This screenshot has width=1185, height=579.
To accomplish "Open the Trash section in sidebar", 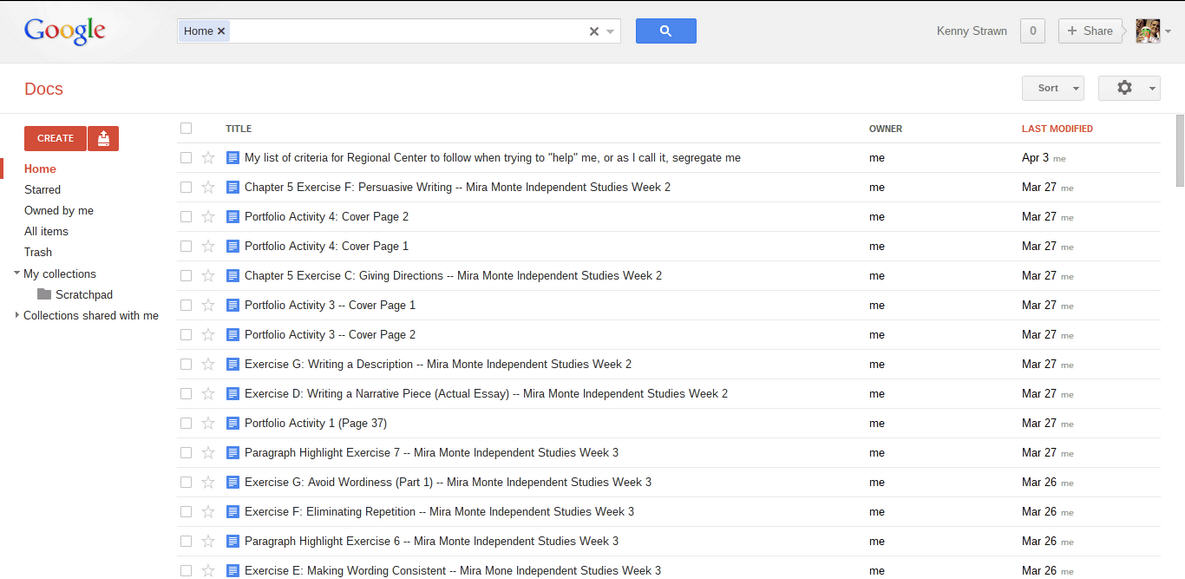I will [38, 252].
